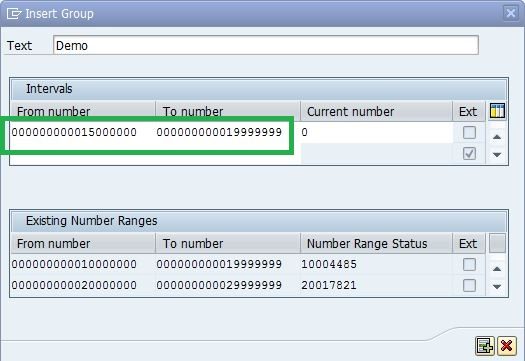Screen dimensions: 525x361
Task: Select Current number column header
Action: tap(376, 111)
